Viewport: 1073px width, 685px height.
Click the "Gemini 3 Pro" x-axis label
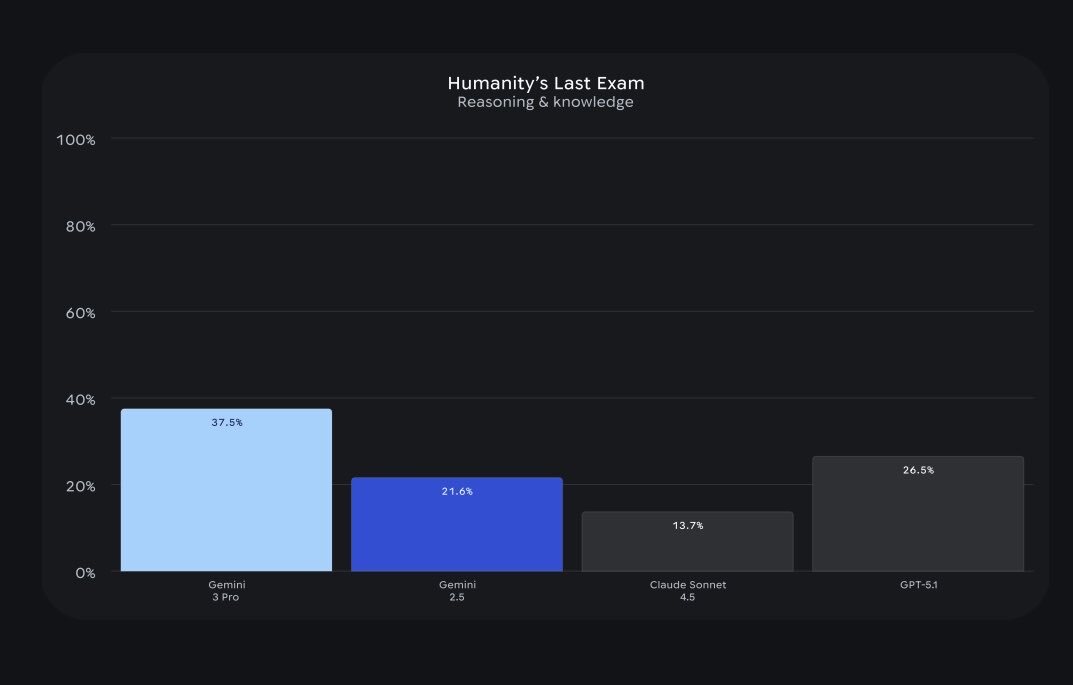point(226,591)
